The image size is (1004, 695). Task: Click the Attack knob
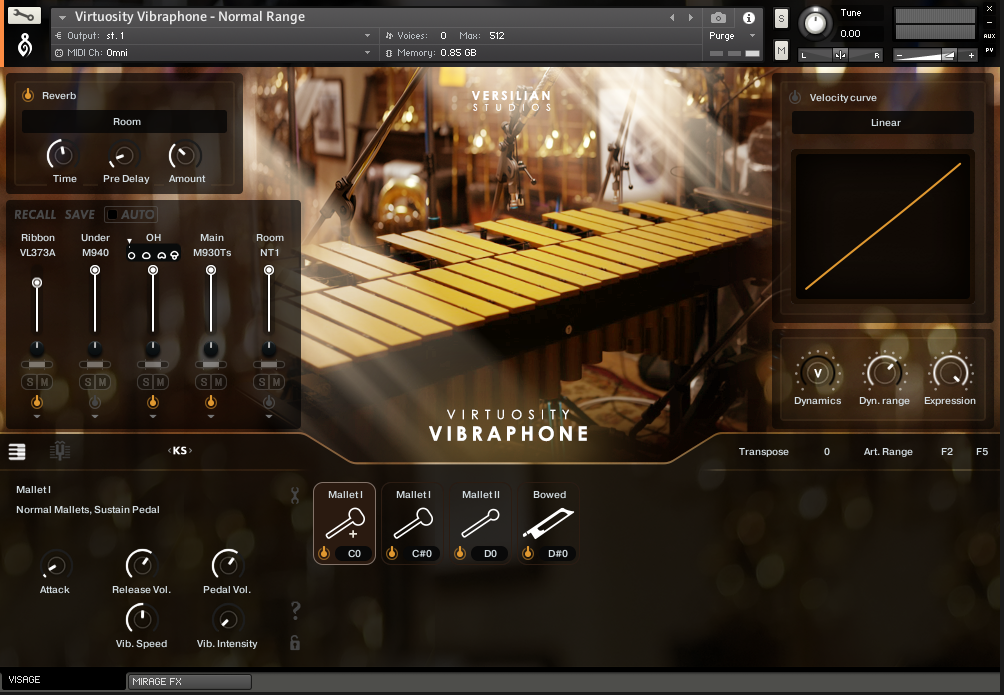pos(55,566)
